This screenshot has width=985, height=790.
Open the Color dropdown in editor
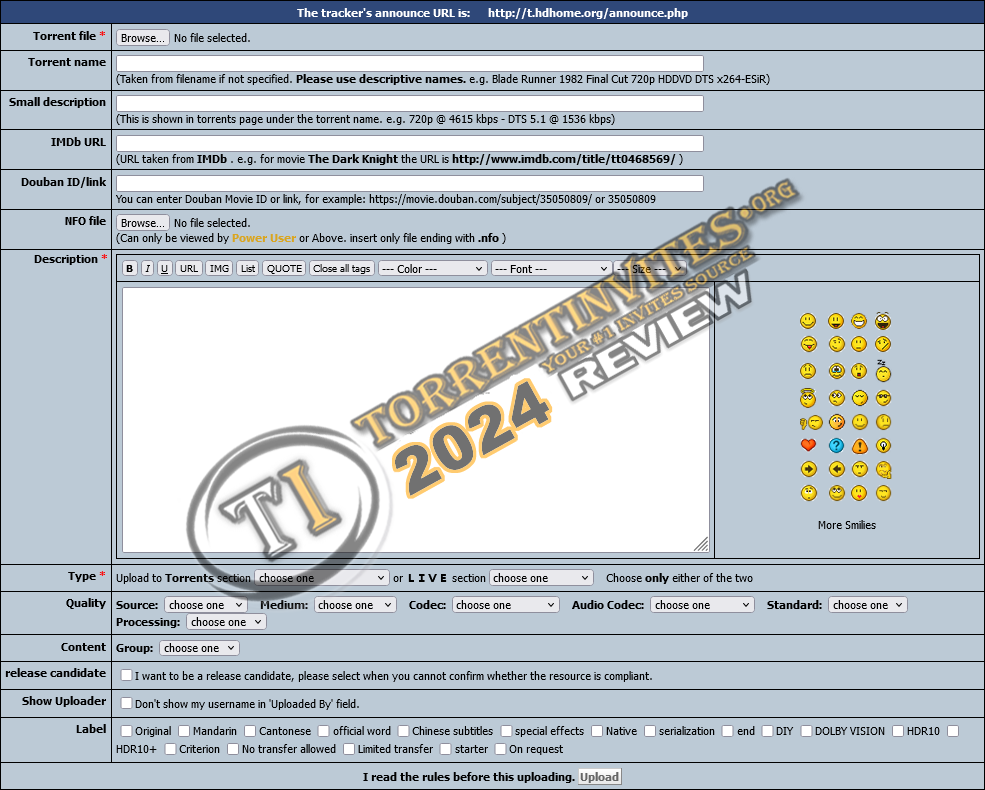[x=432, y=269]
